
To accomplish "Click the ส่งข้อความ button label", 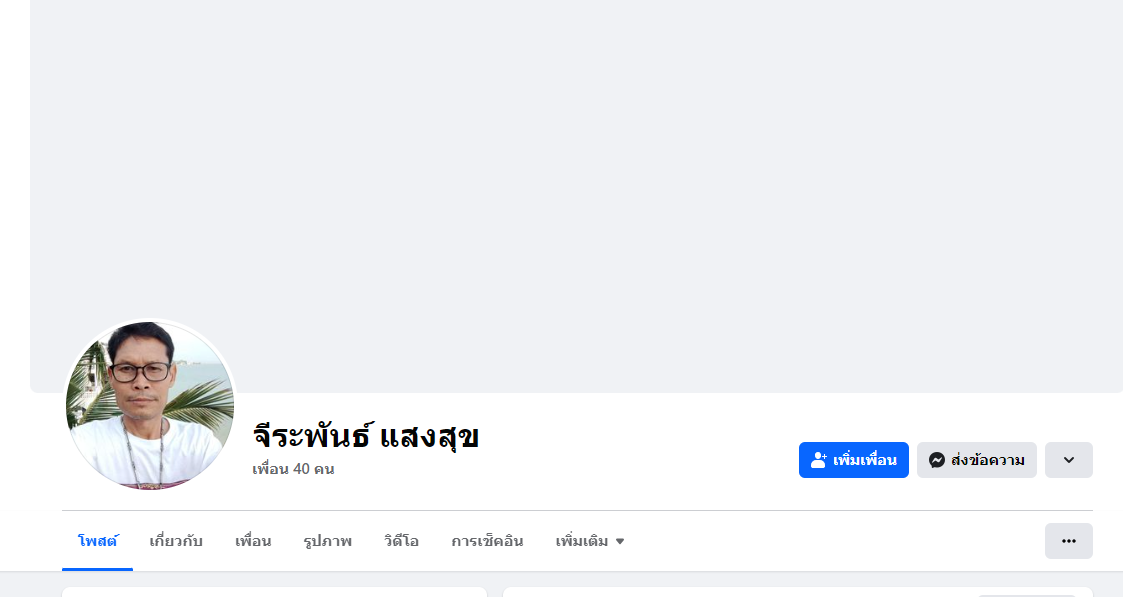I will tap(987, 460).
